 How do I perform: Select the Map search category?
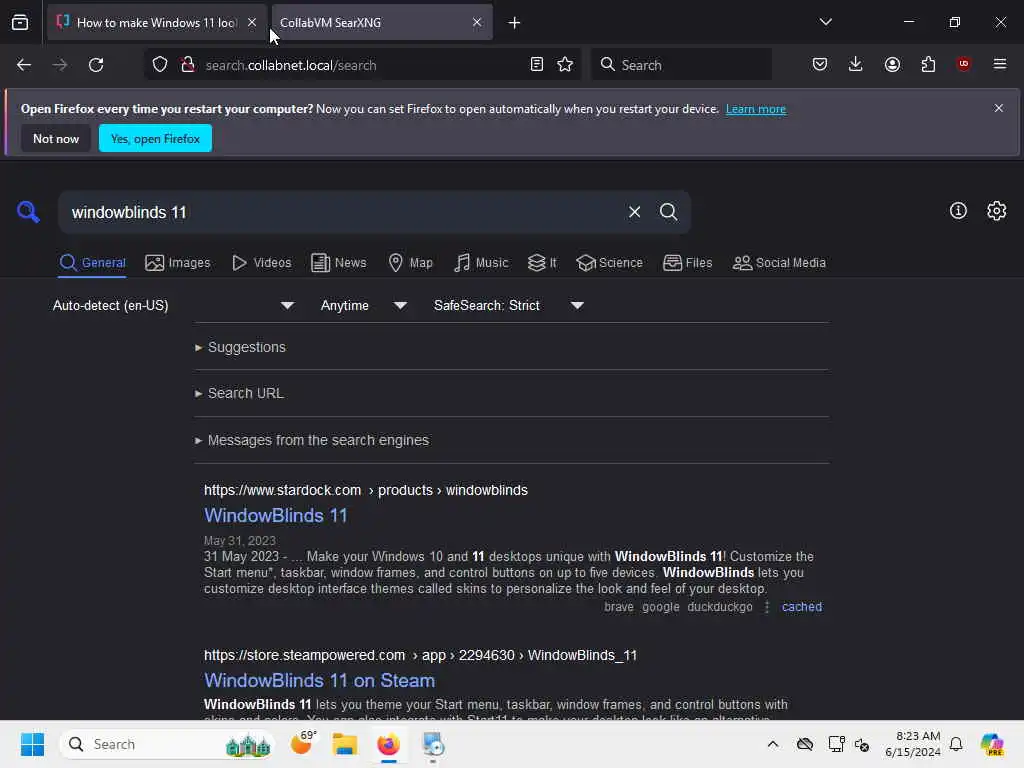tap(410, 263)
